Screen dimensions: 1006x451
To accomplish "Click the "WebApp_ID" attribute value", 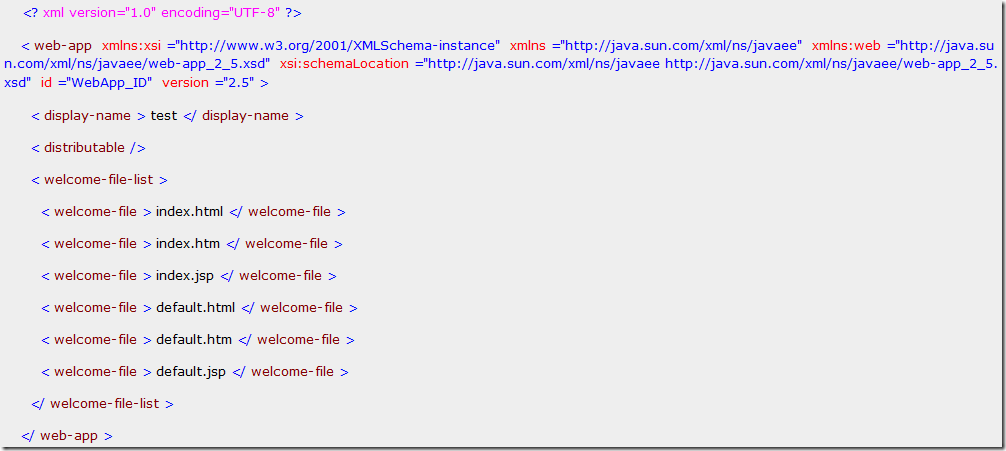I will 107,83.
